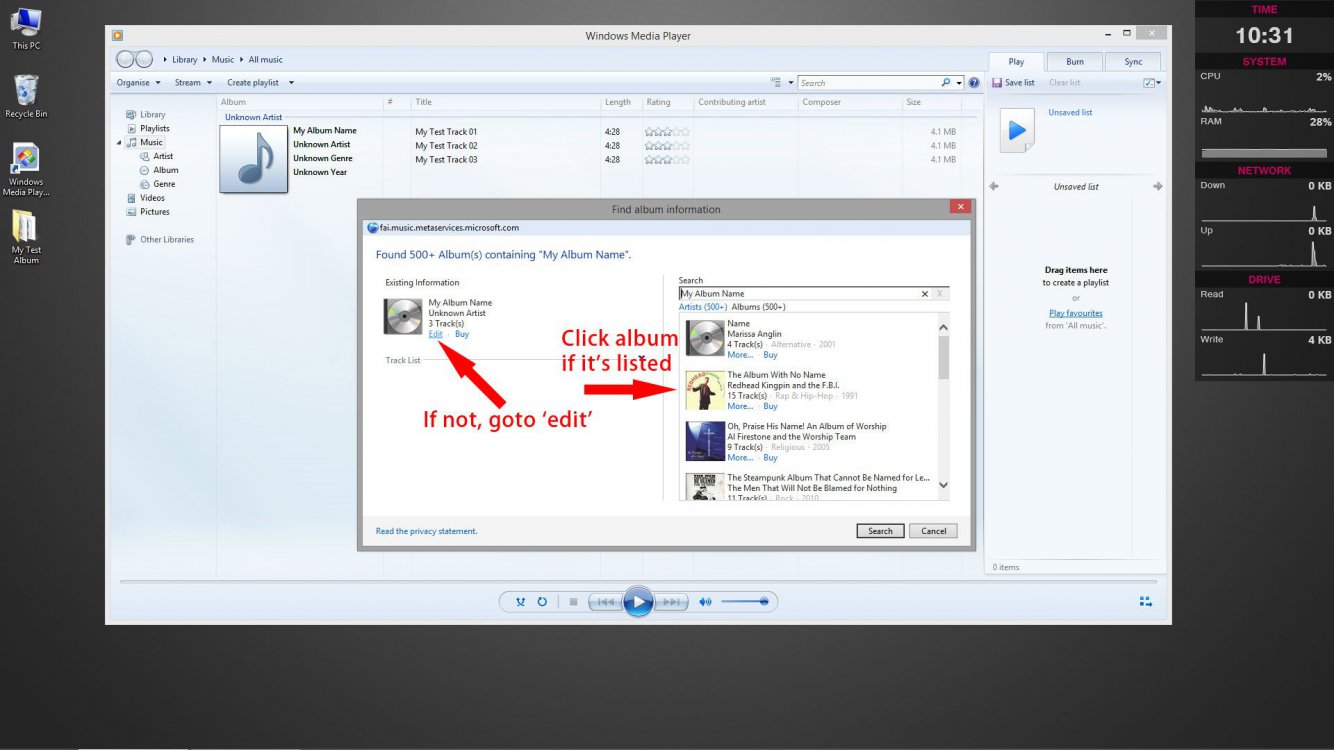
Task: Click the Buy link under Existing Information
Action: [462, 334]
